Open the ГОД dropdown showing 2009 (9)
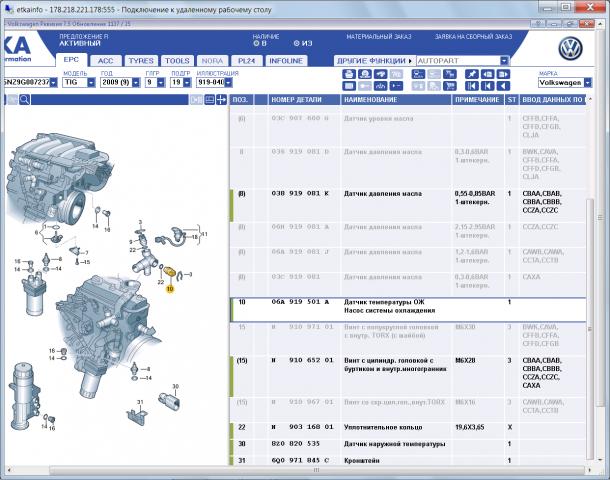 (x=136, y=82)
